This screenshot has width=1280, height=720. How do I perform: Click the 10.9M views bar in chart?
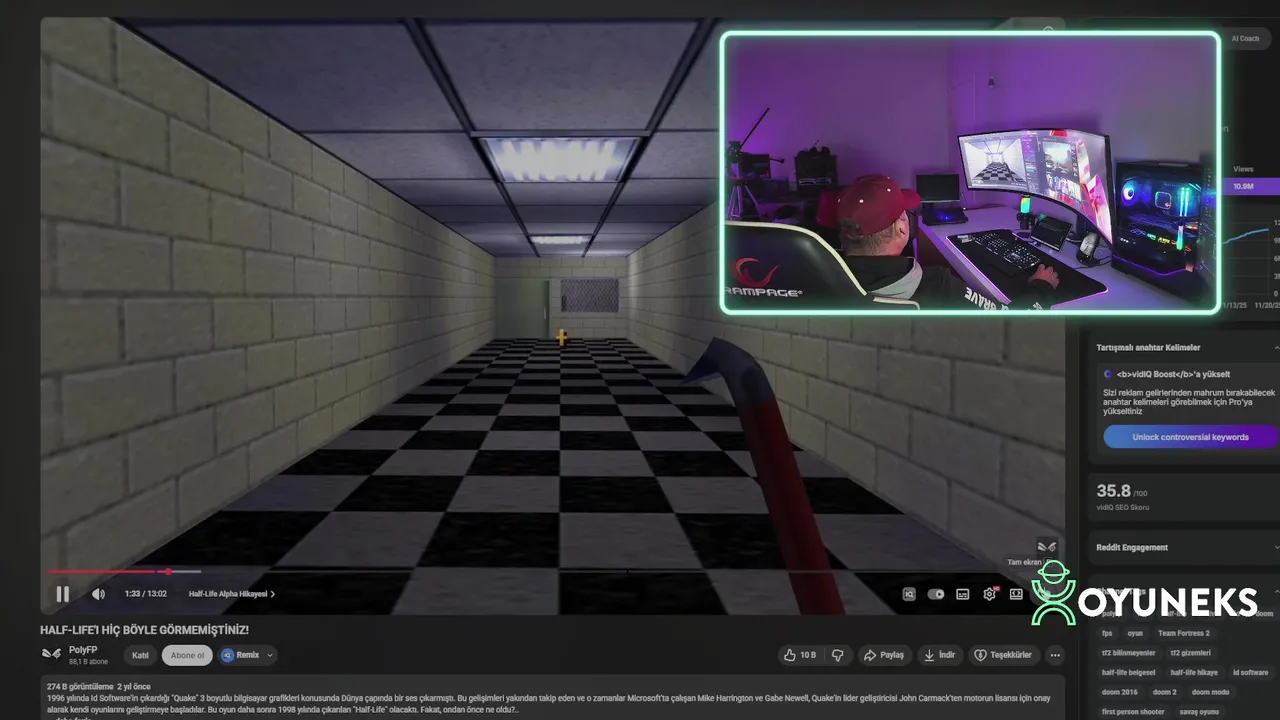click(1251, 186)
